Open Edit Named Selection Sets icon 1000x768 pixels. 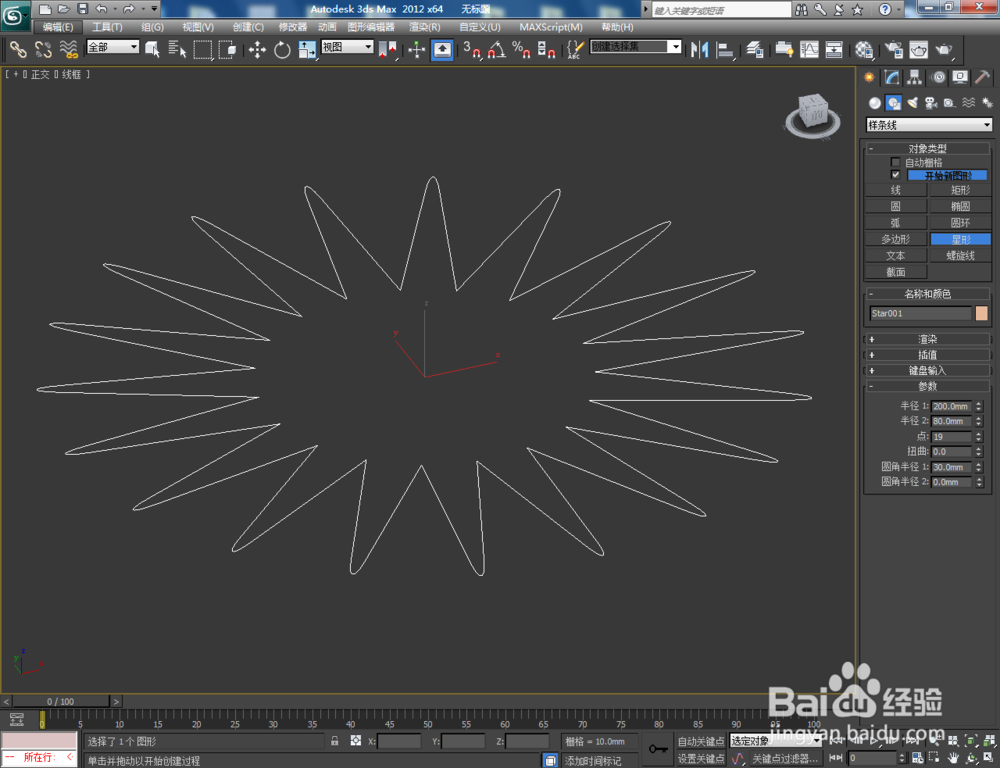(x=575, y=49)
